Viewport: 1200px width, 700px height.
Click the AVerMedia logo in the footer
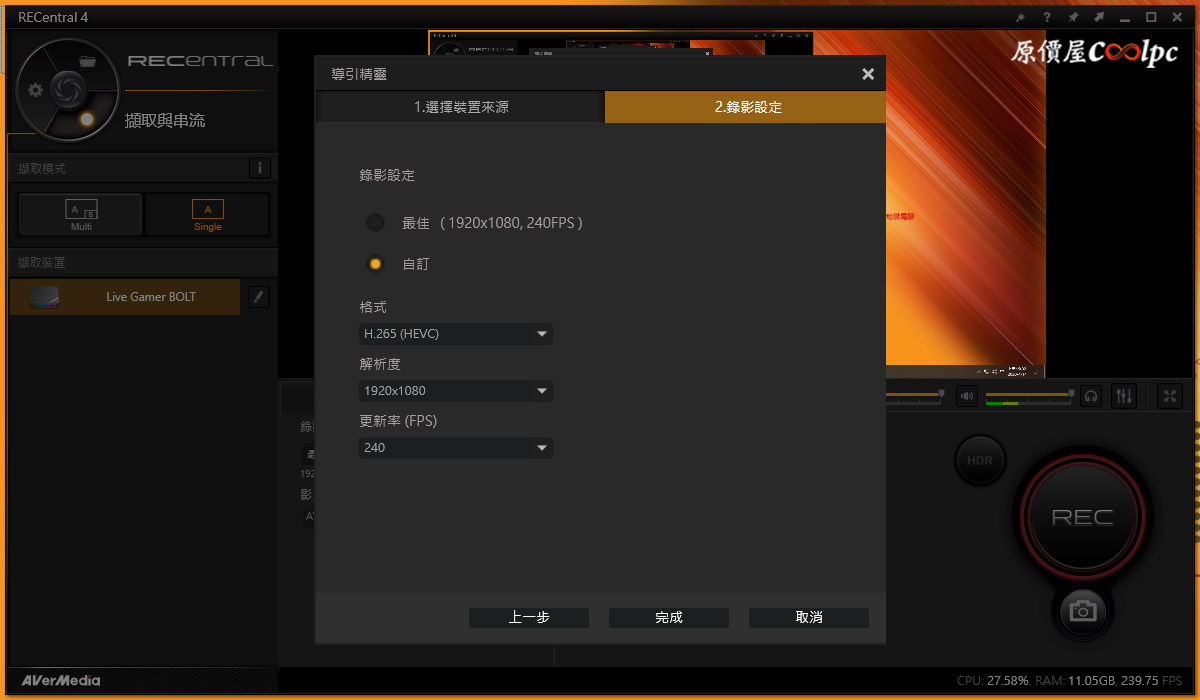(x=61, y=681)
